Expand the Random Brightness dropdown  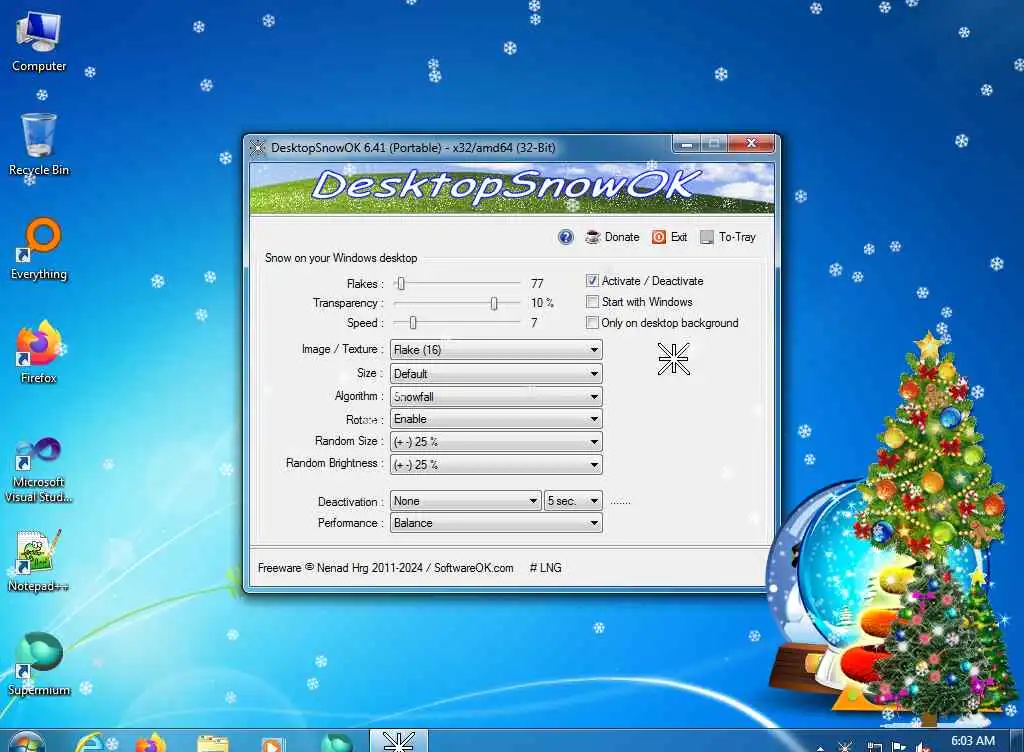pos(496,465)
